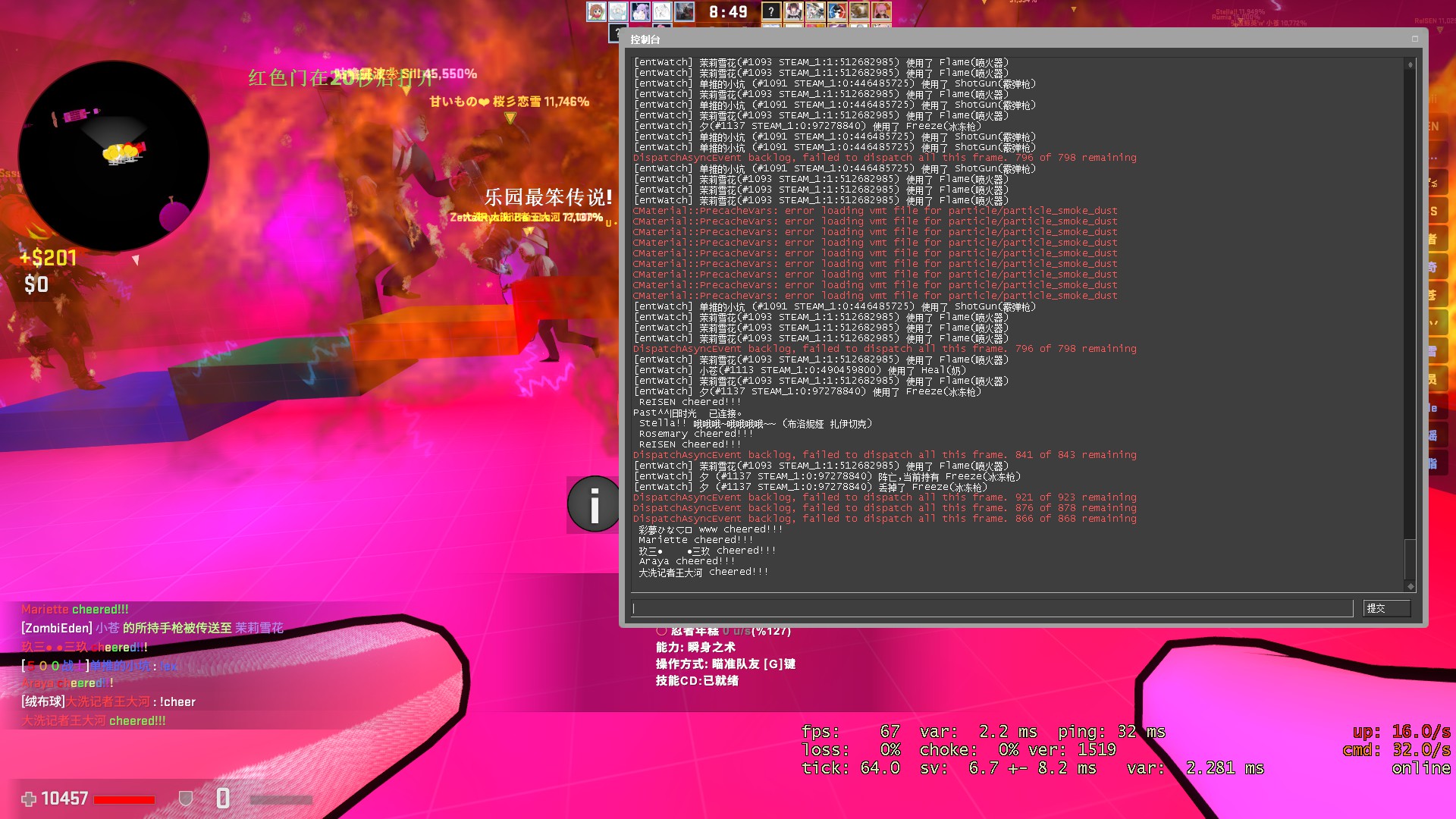Click console line 'Araya cheered!!!'
Viewport: 1456px width, 819px height.
click(687, 561)
